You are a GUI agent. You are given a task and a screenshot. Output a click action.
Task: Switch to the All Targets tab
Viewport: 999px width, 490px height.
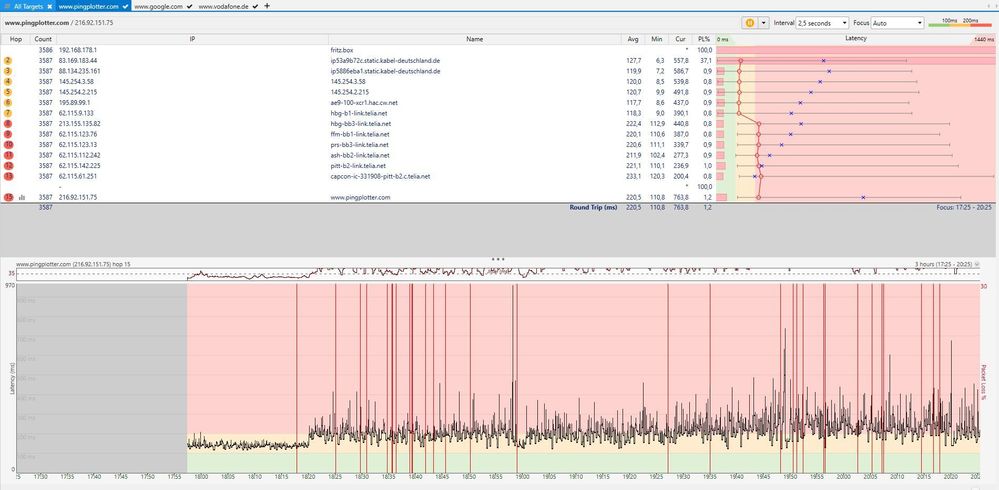coord(27,6)
